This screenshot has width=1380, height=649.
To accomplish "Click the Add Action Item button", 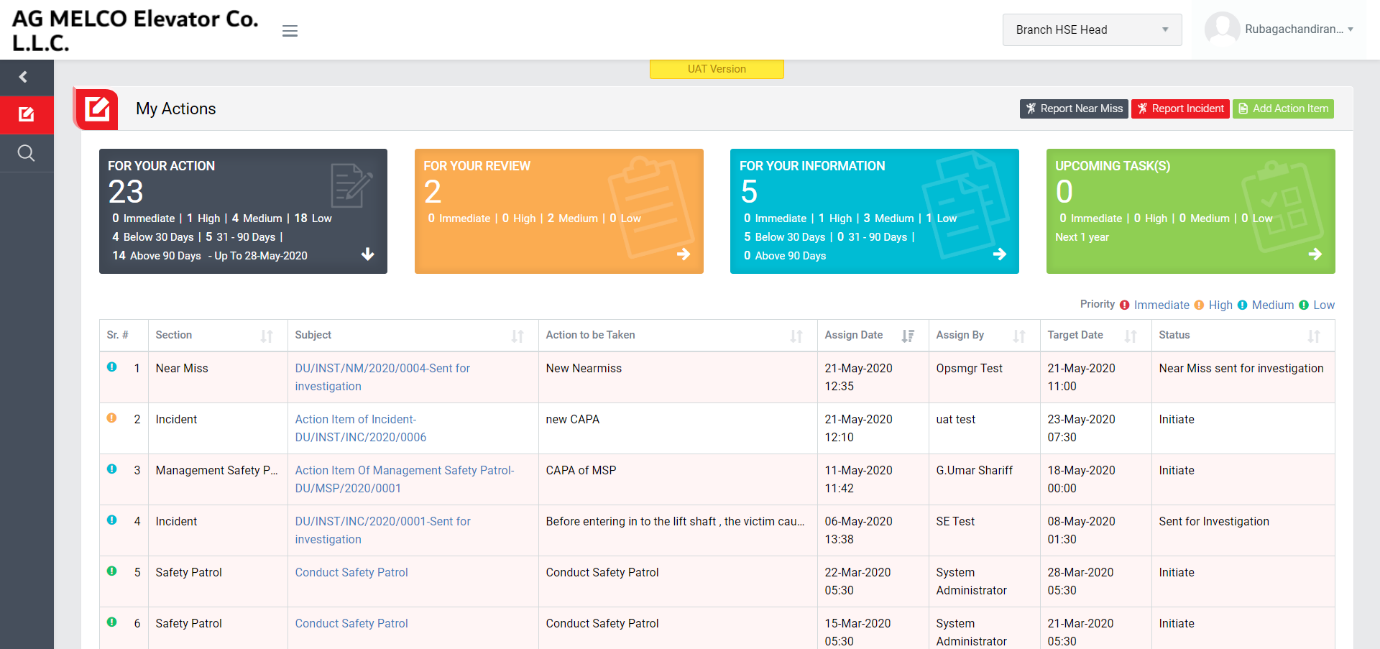I will coord(1283,108).
